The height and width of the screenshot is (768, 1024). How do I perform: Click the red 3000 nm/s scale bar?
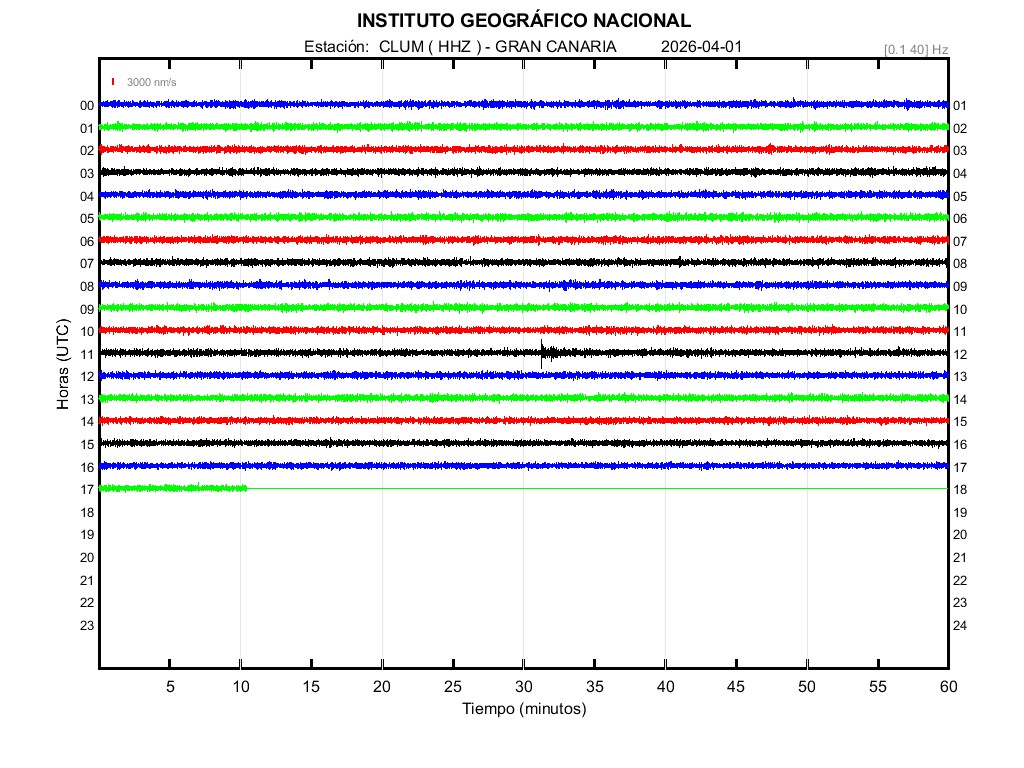click(x=114, y=82)
